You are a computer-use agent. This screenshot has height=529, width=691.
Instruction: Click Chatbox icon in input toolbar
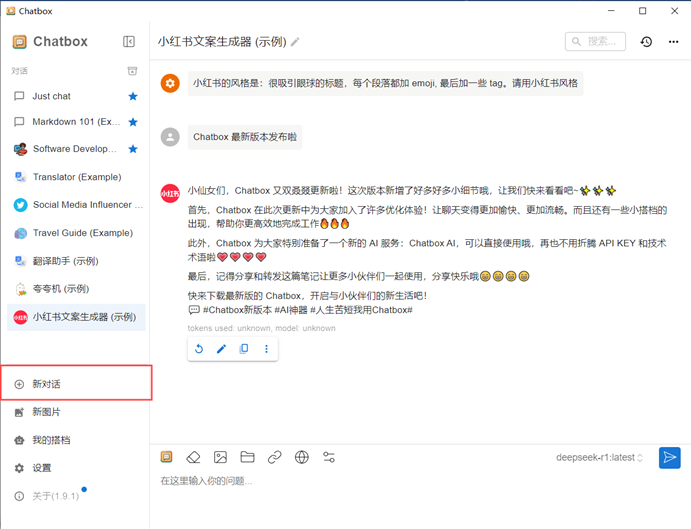[x=167, y=457]
